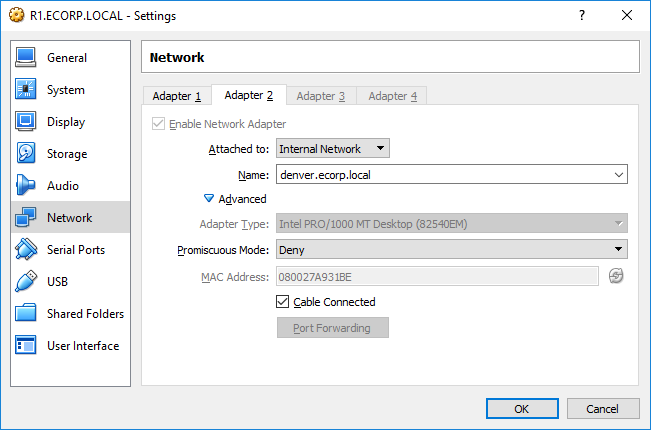The width and height of the screenshot is (651, 430).
Task: Toggle the Cable Connected checkbox
Action: point(282,302)
